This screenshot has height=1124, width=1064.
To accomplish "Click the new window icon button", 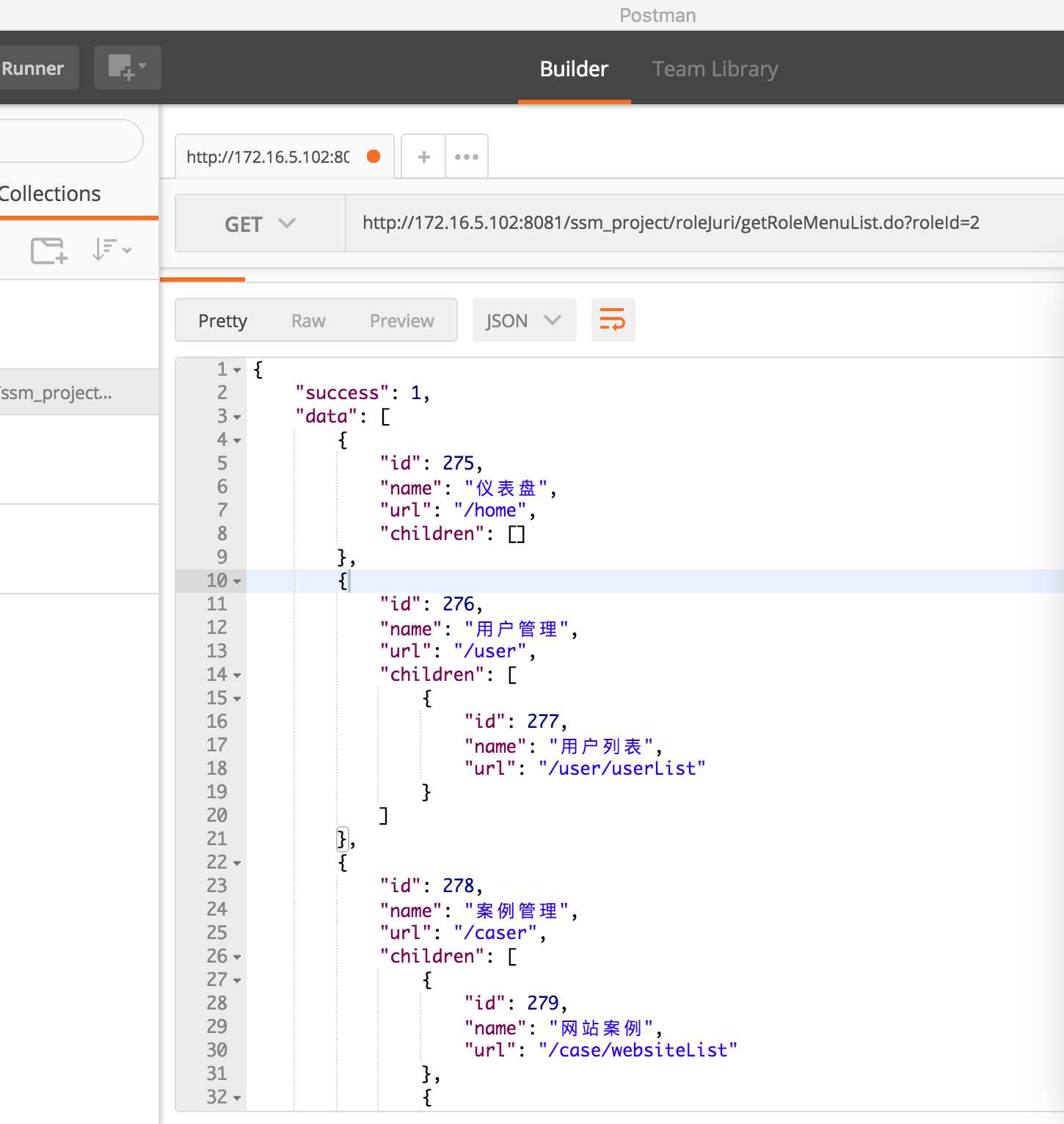I will [x=127, y=67].
